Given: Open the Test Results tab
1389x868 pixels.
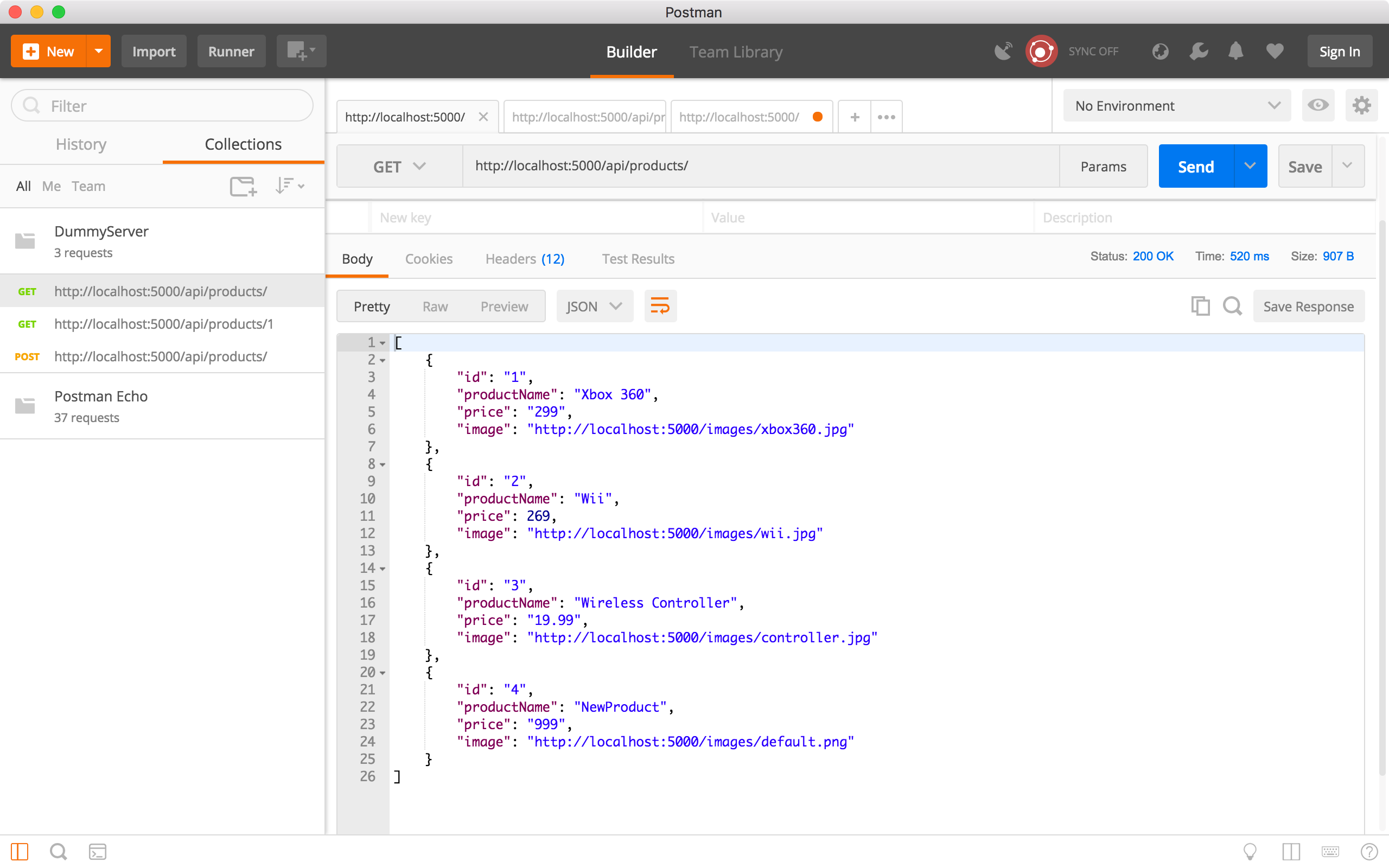Looking at the screenshot, I should [638, 259].
